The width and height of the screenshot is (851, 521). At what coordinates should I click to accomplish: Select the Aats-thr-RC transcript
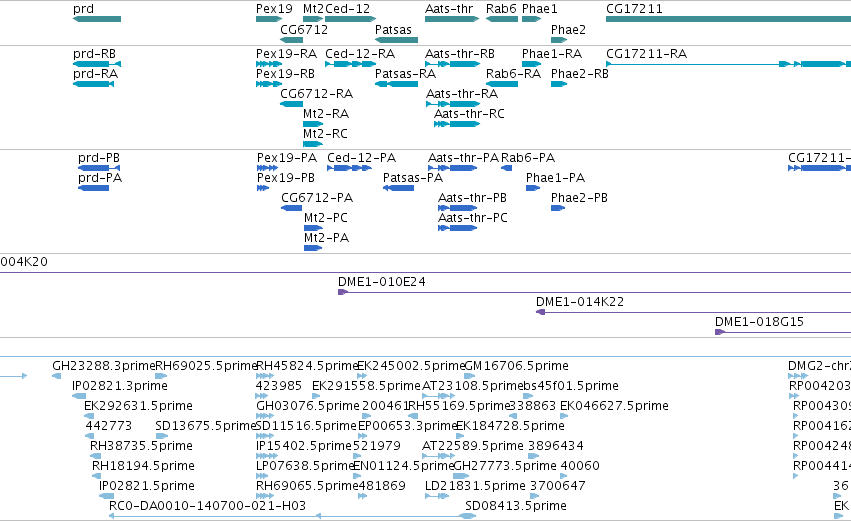[x=457, y=124]
